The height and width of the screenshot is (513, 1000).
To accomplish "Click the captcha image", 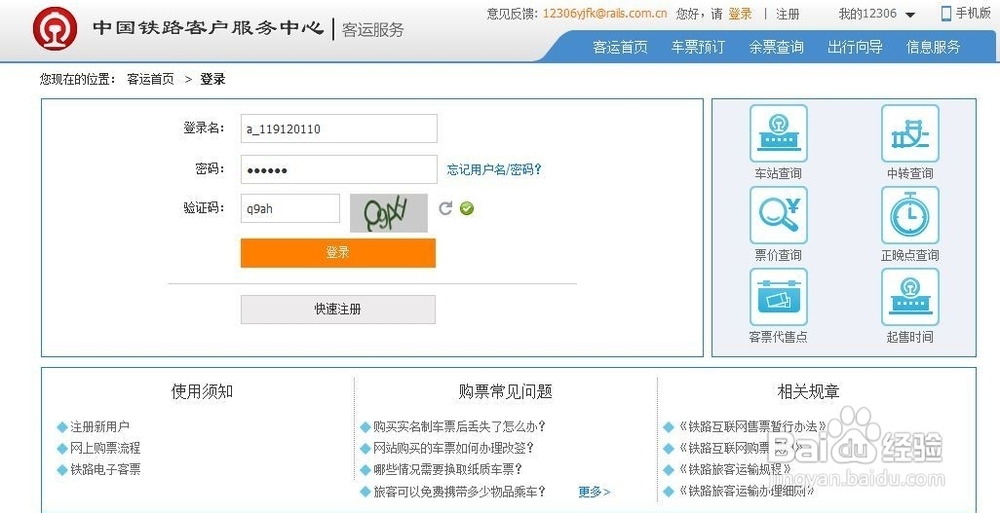I will (388, 213).
